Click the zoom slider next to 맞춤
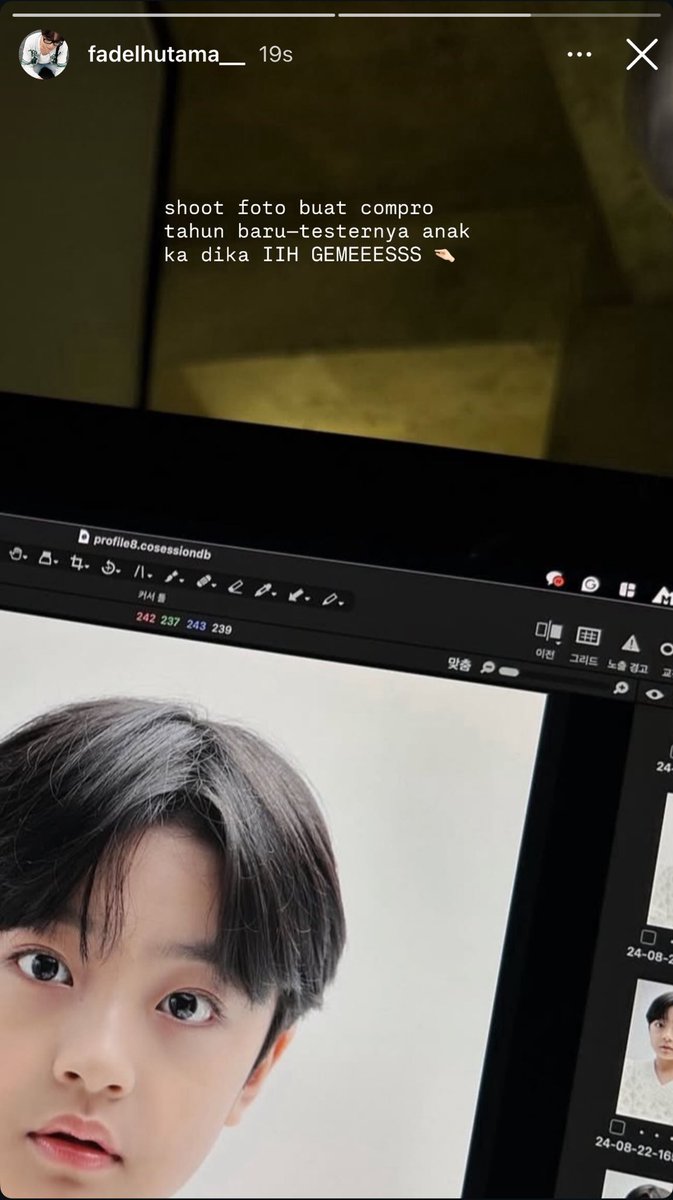Screen dimensions: 673x1200 point(509,671)
